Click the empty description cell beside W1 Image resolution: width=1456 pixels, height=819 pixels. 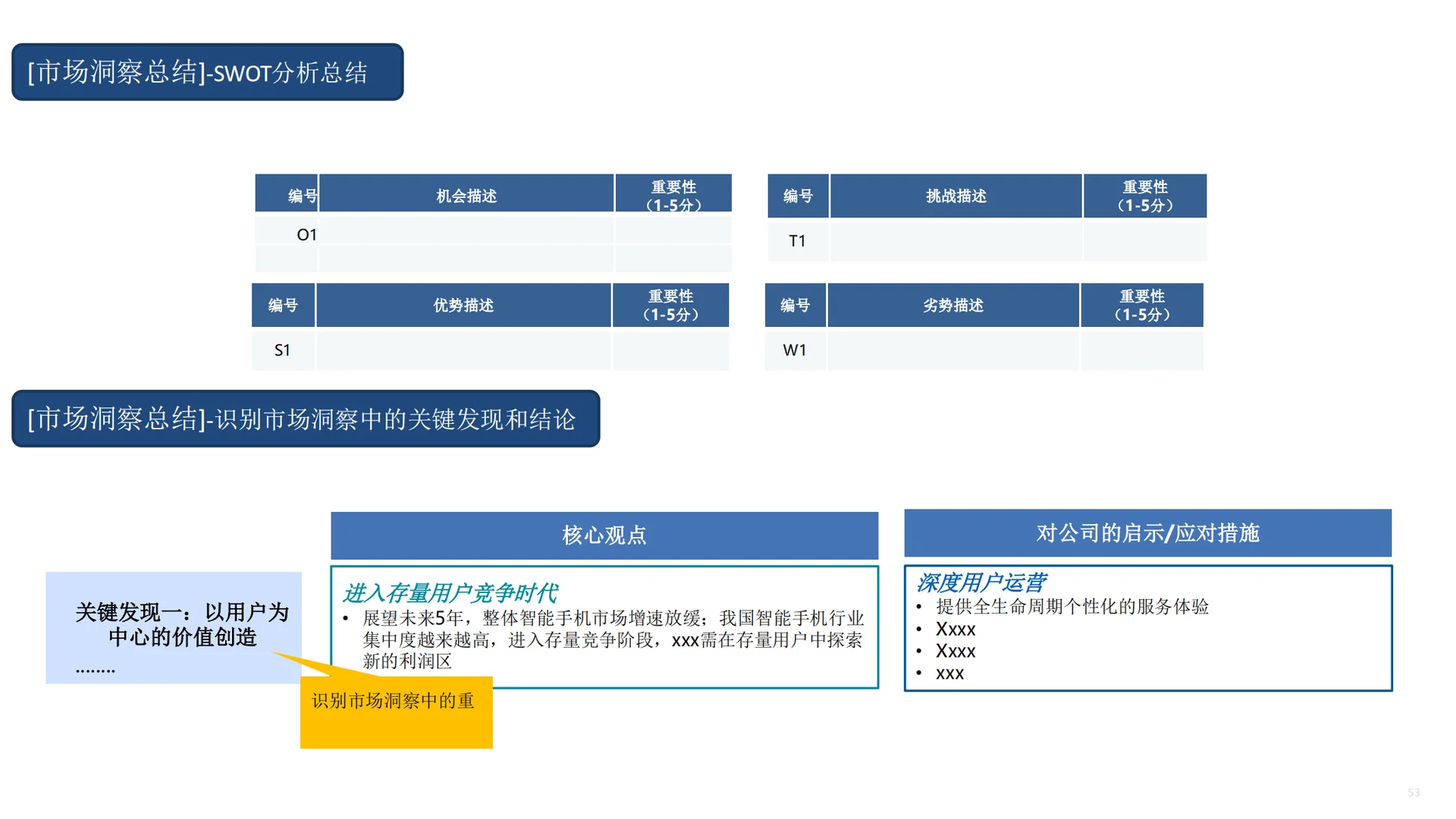953,350
